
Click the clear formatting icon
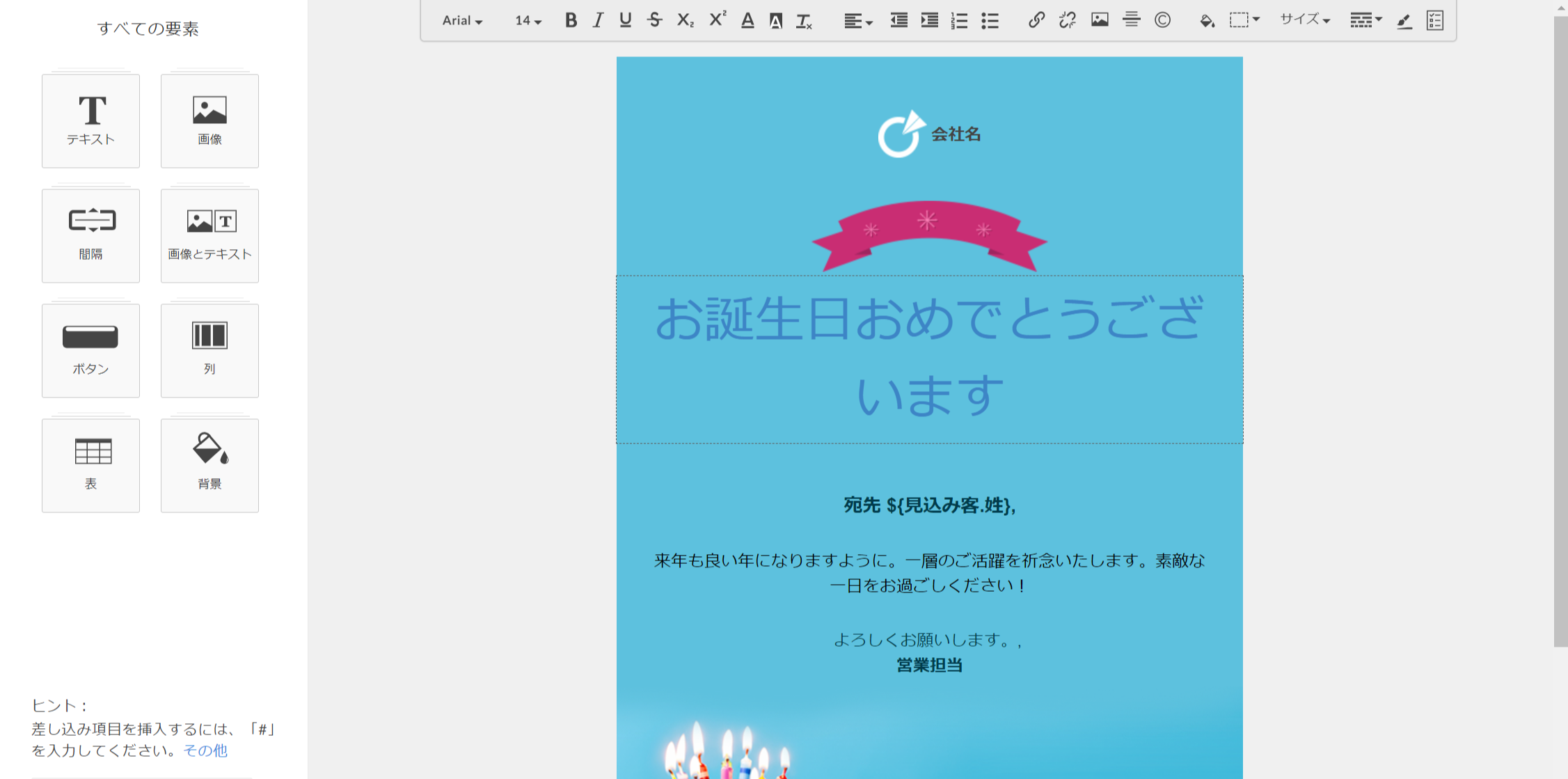804,21
